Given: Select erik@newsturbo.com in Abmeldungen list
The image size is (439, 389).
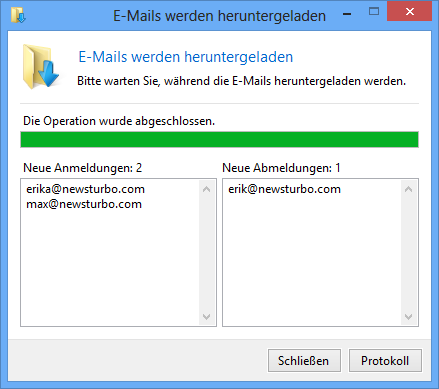Looking at the screenshot, I should [284, 189].
